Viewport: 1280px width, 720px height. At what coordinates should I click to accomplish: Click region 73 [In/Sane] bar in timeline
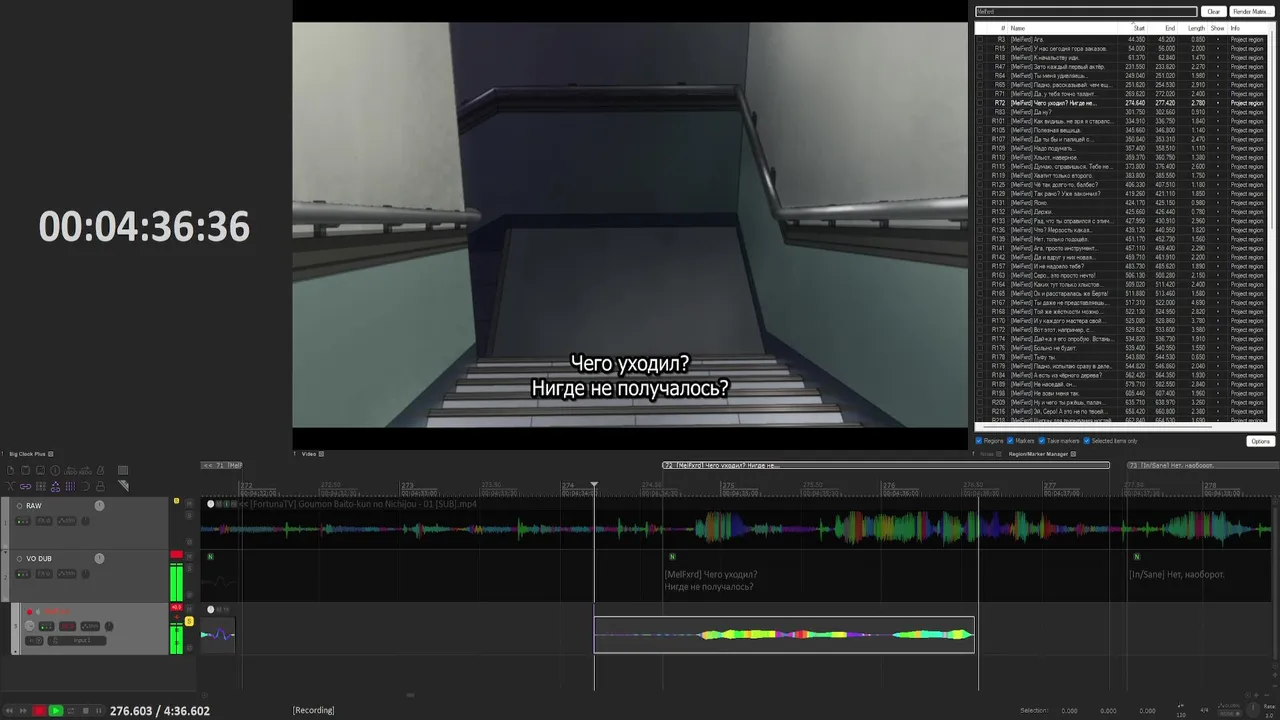[x=1203, y=465]
